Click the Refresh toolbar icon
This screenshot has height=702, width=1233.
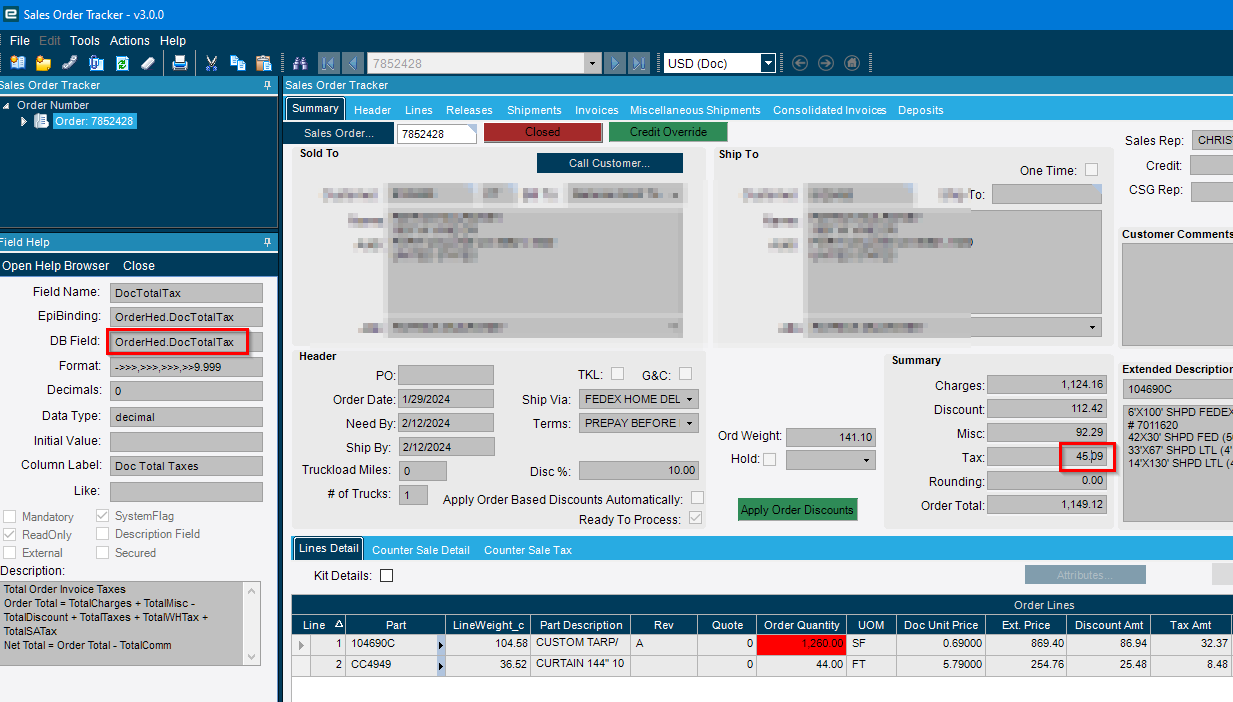click(x=122, y=63)
